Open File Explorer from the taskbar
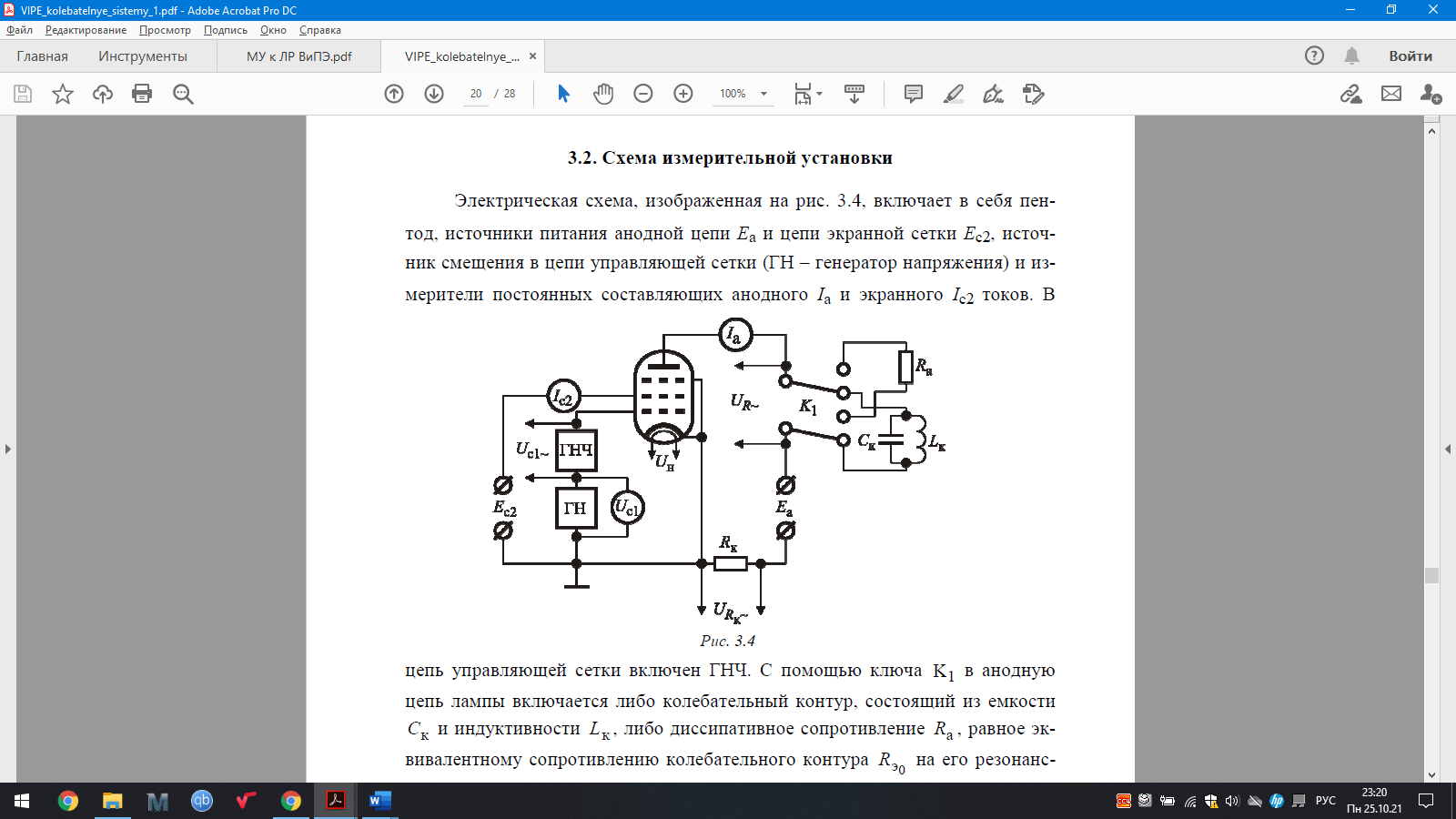Image resolution: width=1456 pixels, height=819 pixels. click(113, 801)
